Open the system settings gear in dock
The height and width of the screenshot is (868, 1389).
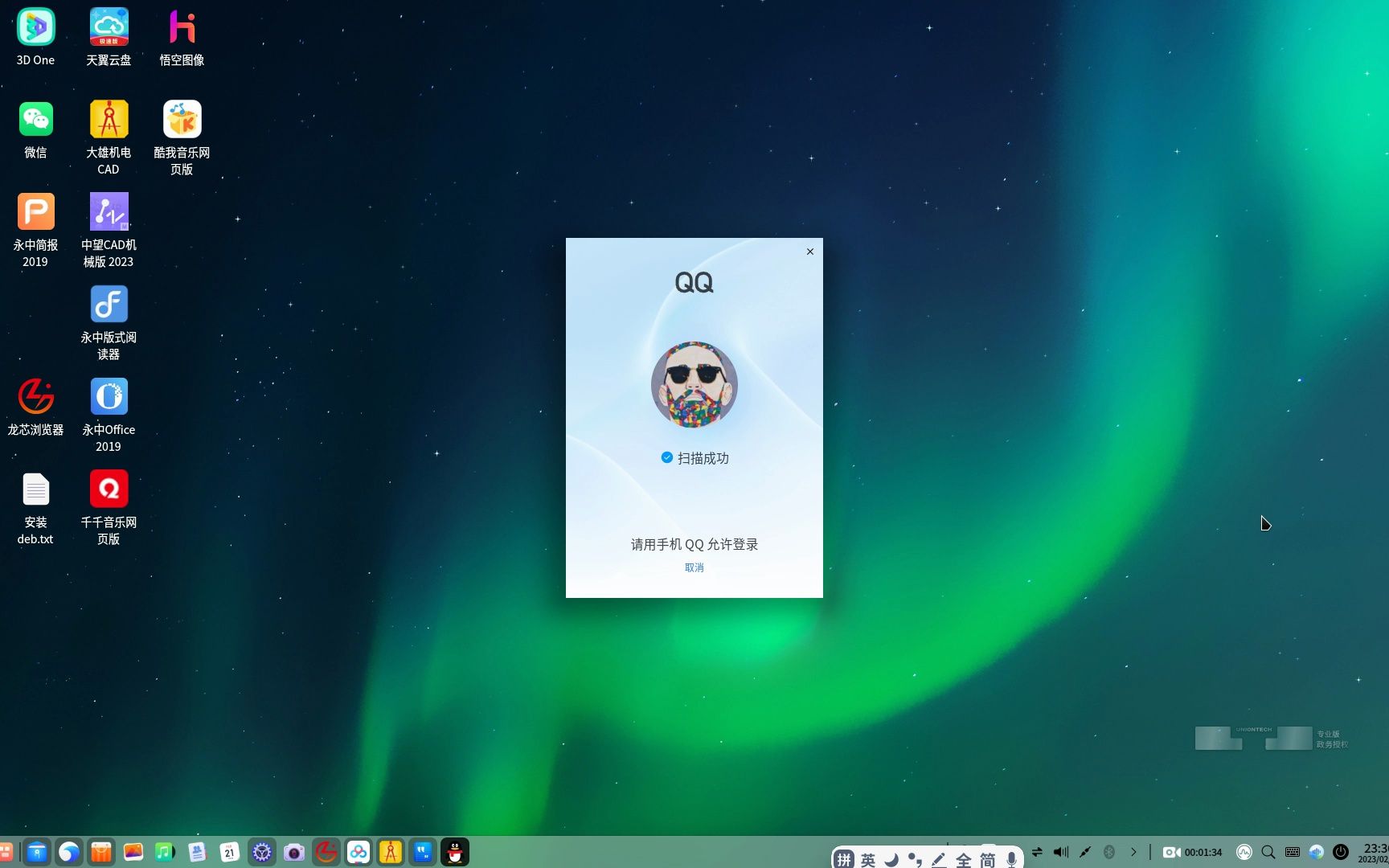coord(262,852)
